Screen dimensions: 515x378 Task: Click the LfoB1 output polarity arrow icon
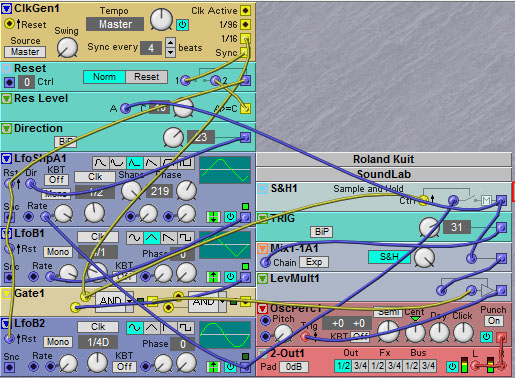click(213, 277)
